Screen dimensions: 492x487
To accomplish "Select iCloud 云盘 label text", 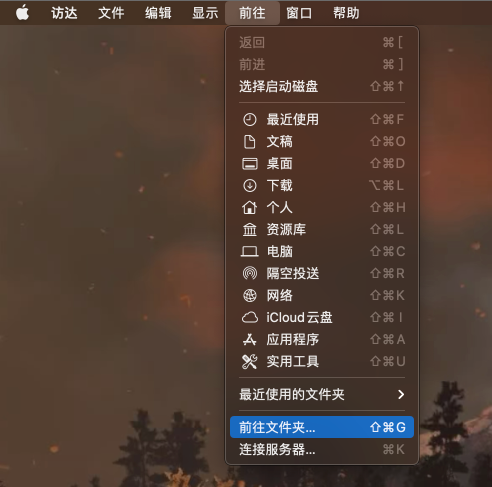I will point(299,318).
